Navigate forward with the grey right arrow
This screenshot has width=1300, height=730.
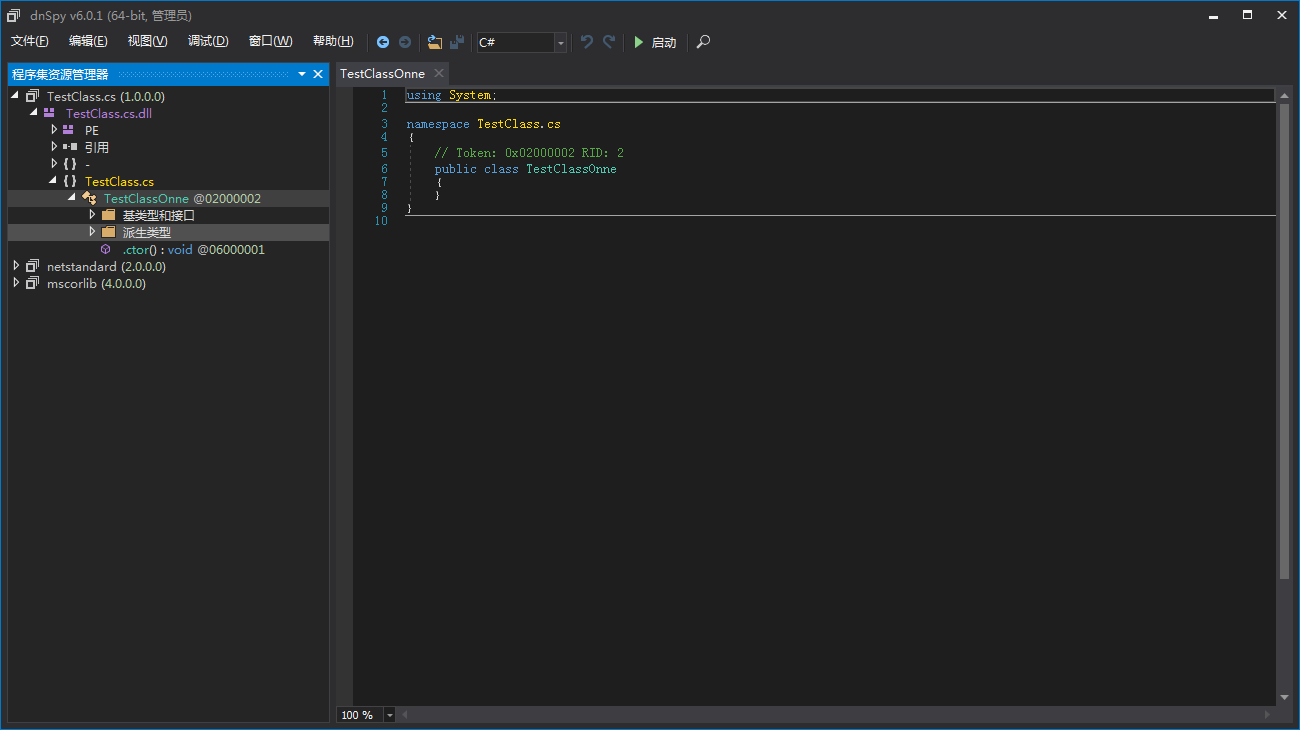[405, 42]
